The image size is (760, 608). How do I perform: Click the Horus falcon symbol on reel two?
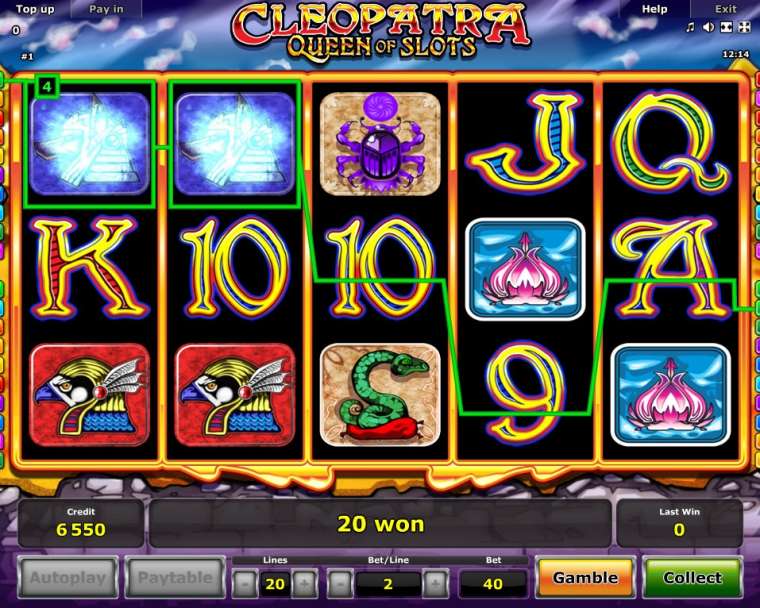coord(235,395)
